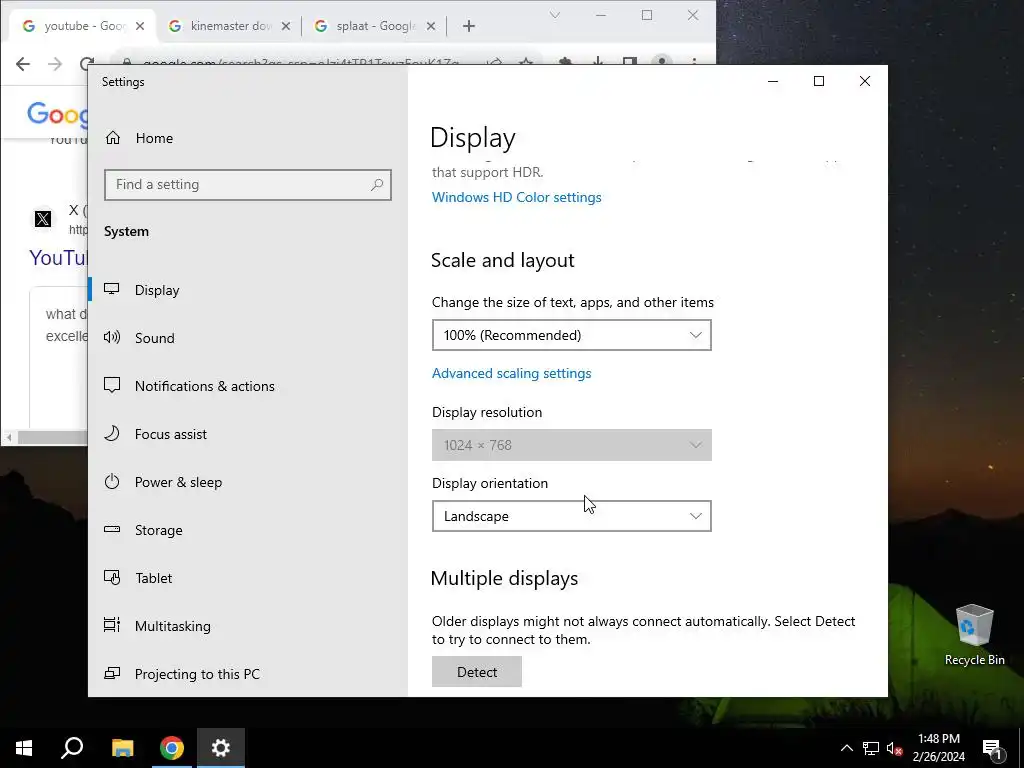Click the Find a setting box
Screen dimensions: 1024x768
coord(248,185)
